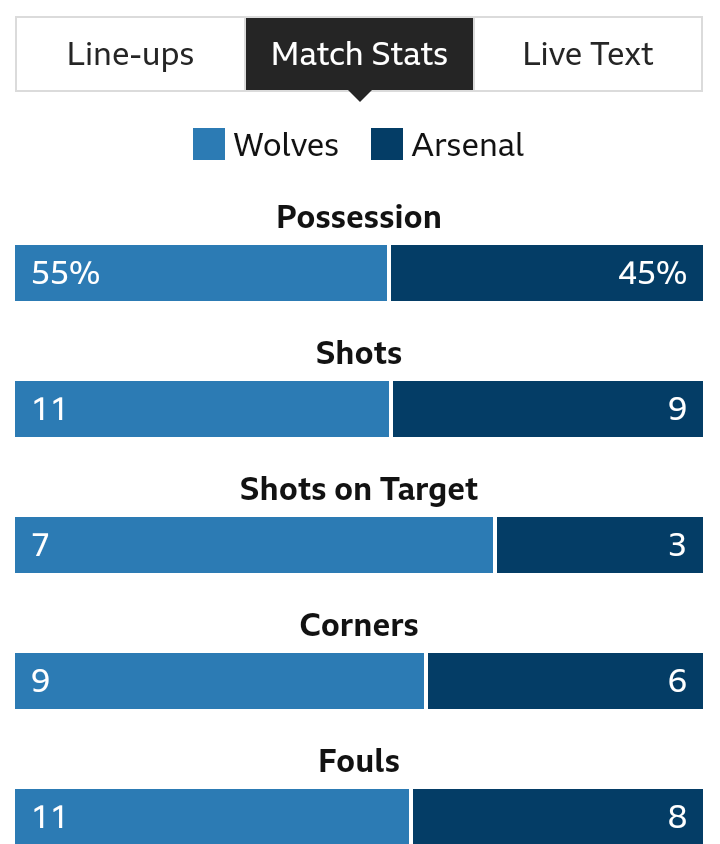The height and width of the screenshot is (844, 720).
Task: Click the Wolves light blue legend swatch
Action: tap(209, 144)
